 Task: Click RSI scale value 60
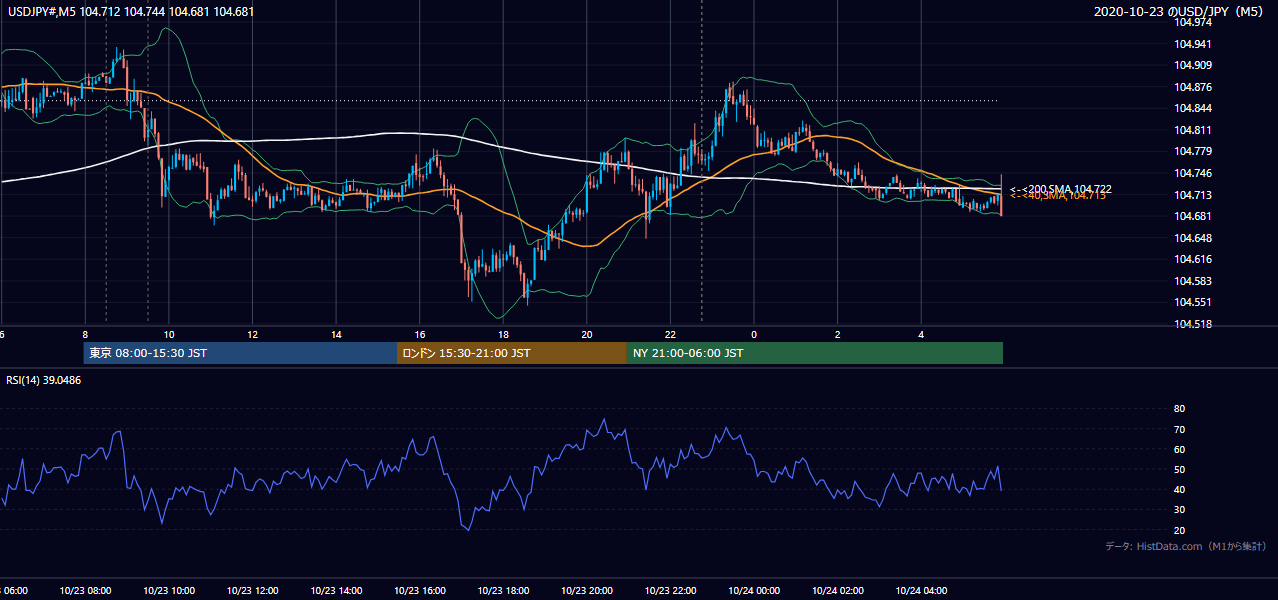click(x=1179, y=450)
